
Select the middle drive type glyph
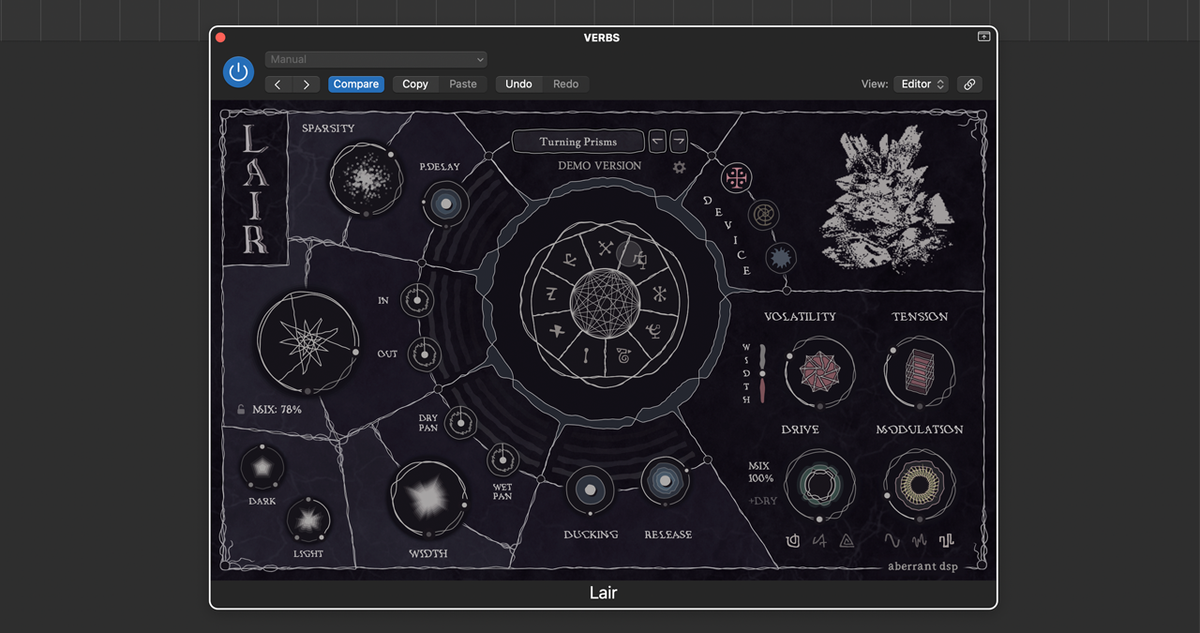[820, 541]
